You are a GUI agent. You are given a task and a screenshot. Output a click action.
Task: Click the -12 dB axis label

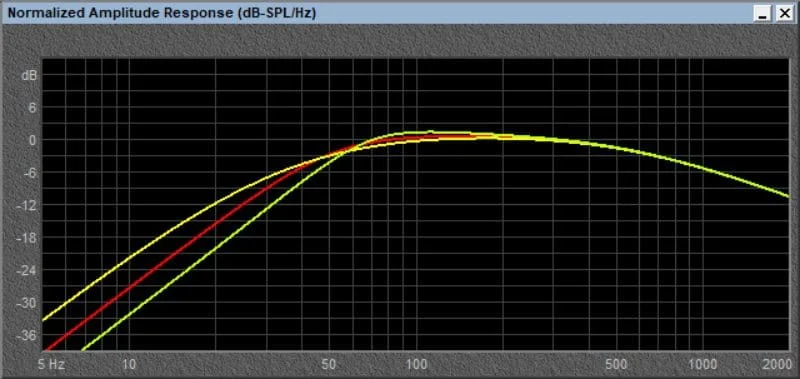pos(28,205)
